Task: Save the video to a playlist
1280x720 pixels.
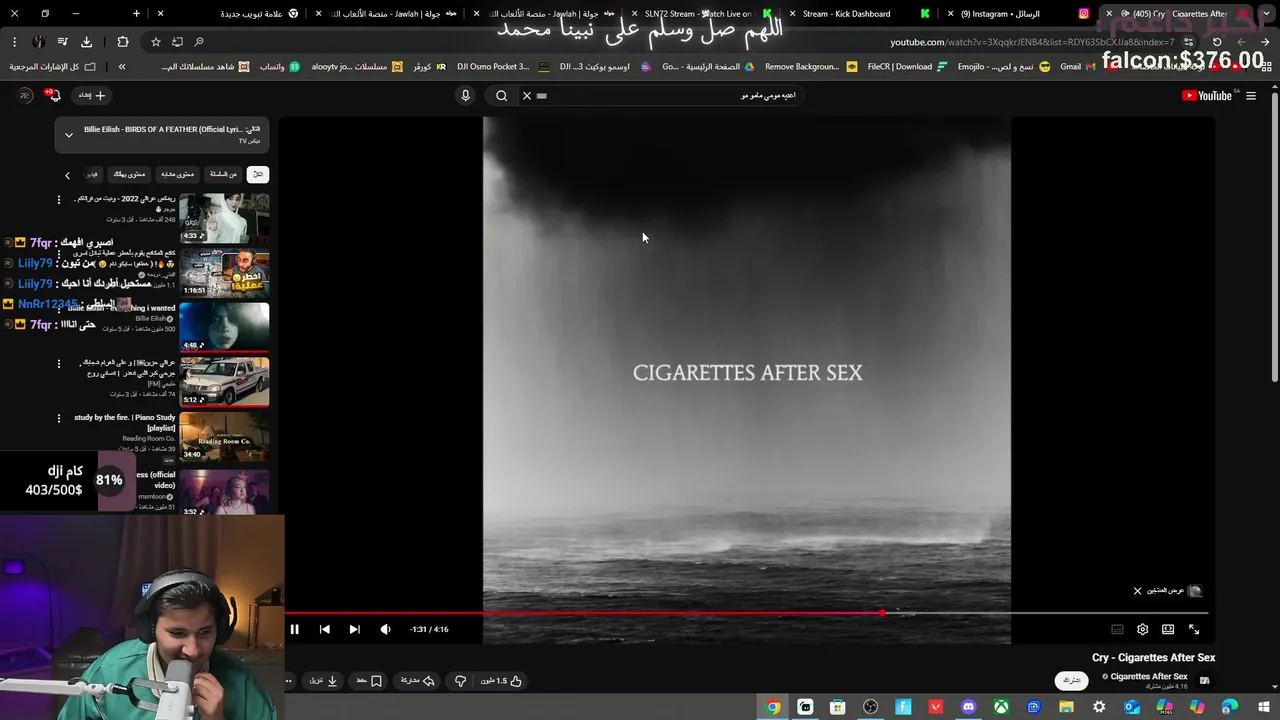Action: 370,681
